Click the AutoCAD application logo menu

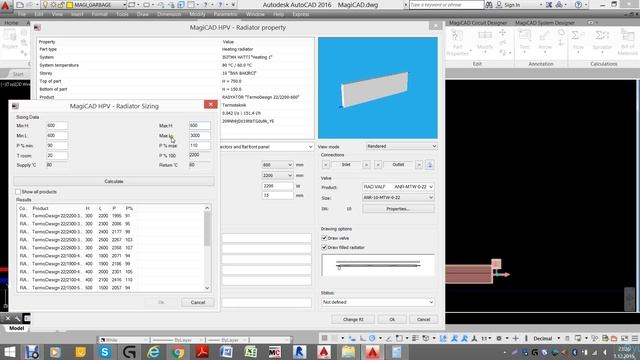[x=5, y=5]
